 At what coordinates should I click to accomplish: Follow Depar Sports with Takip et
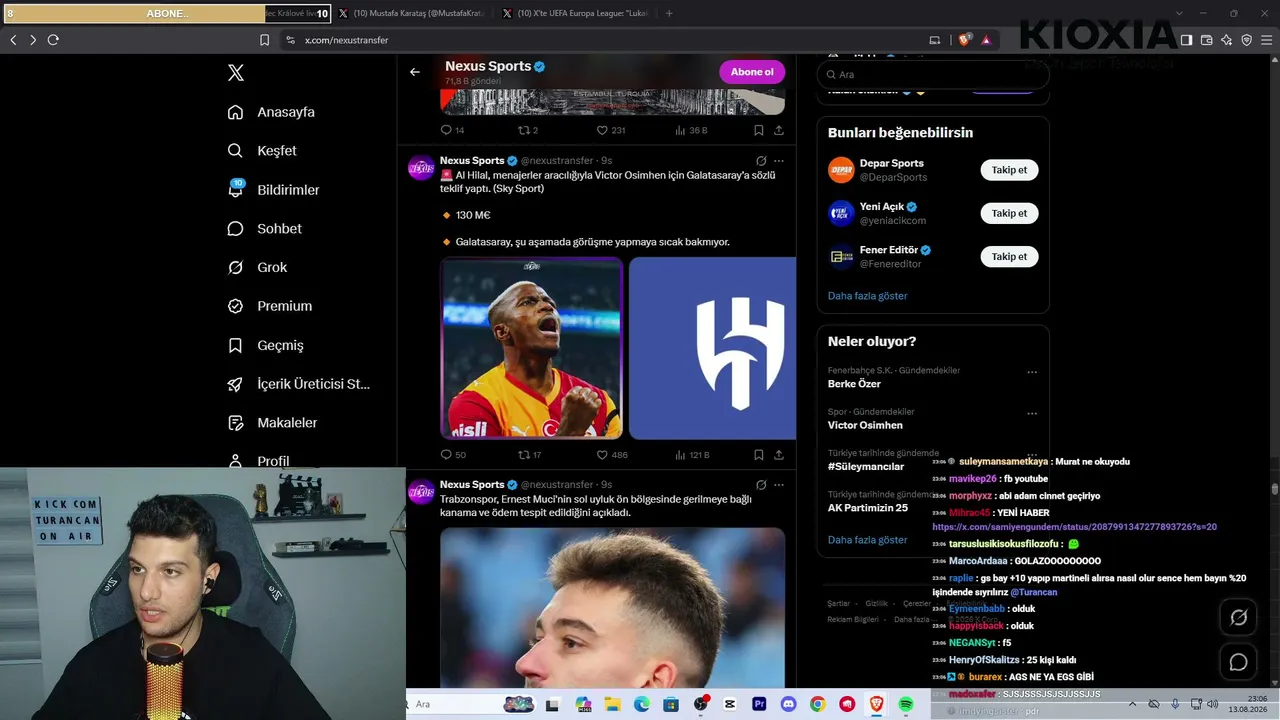coord(1009,170)
